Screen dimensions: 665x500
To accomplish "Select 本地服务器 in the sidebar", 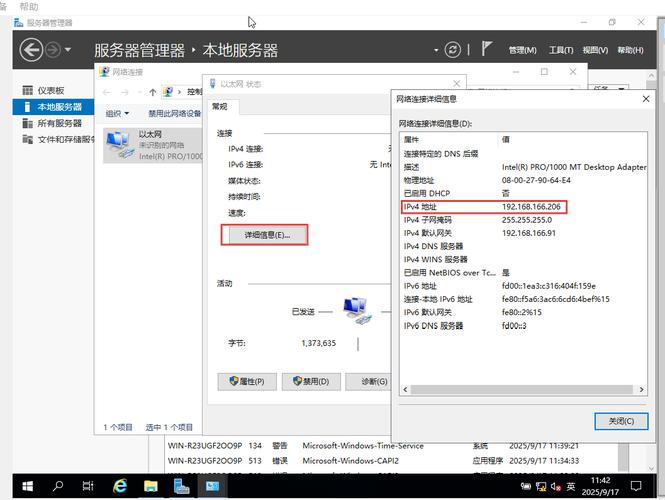I will (53, 107).
